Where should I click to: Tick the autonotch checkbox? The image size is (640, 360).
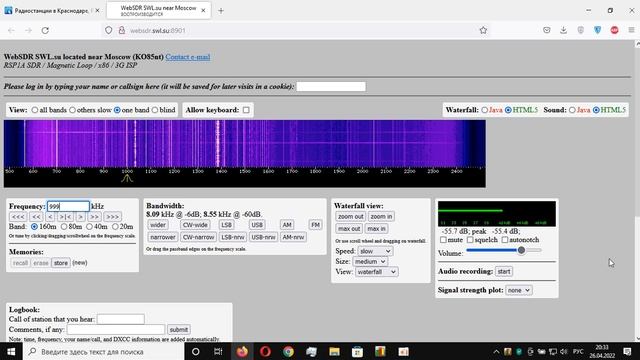click(x=505, y=240)
